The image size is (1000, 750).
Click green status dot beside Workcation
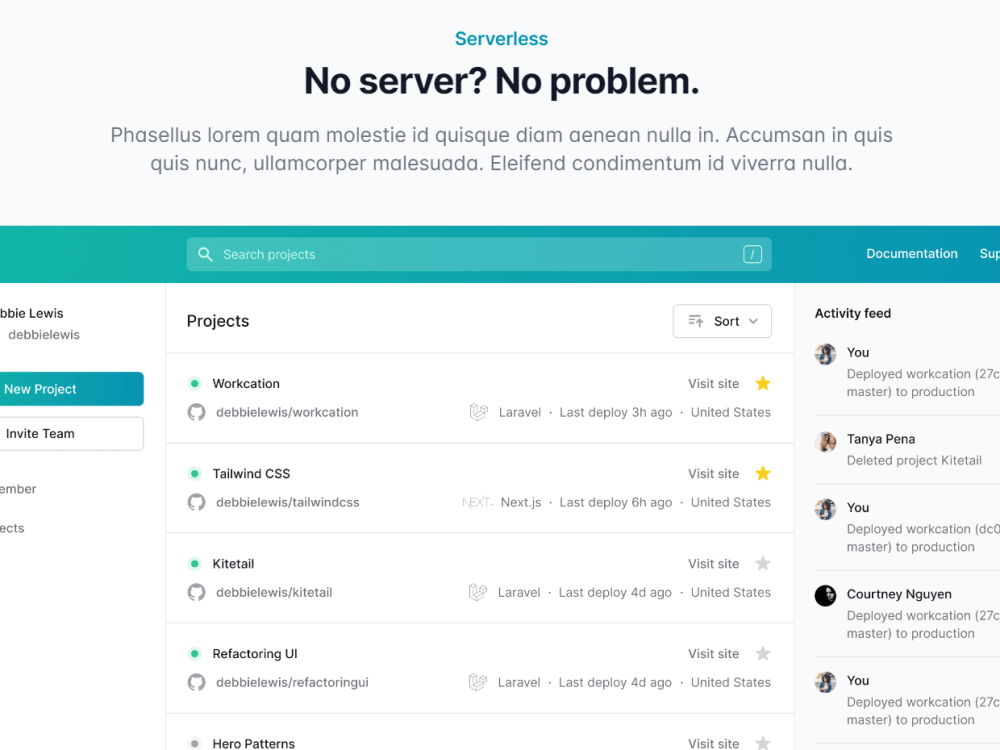point(195,383)
